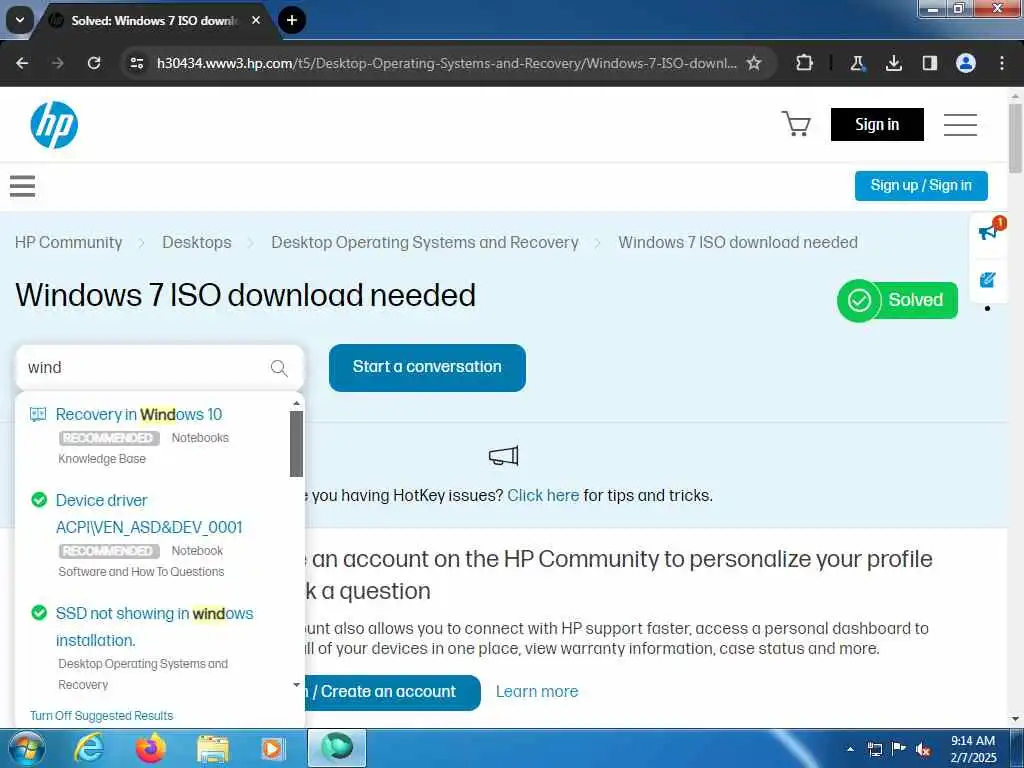Click the browser address bar URL

447,63
